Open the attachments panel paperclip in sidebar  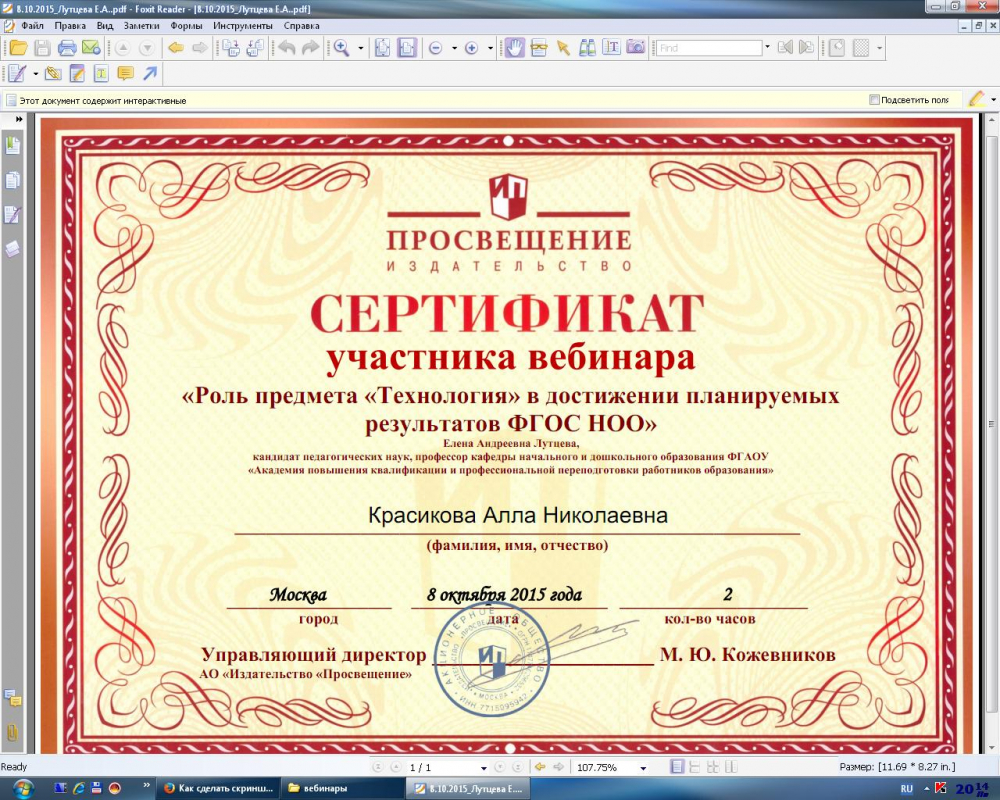12,731
